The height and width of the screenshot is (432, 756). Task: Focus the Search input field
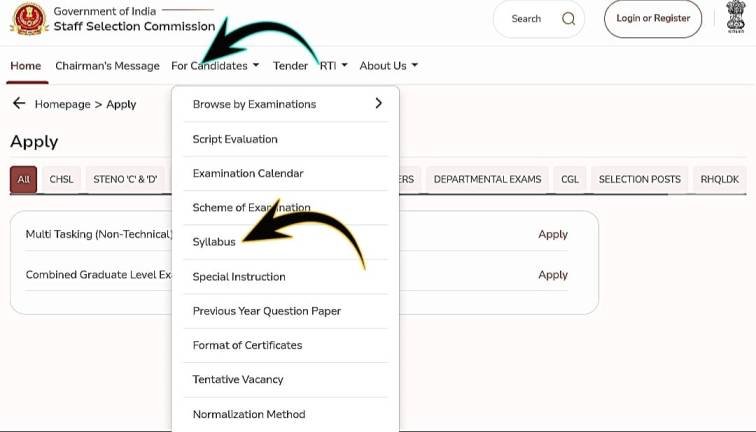539,19
